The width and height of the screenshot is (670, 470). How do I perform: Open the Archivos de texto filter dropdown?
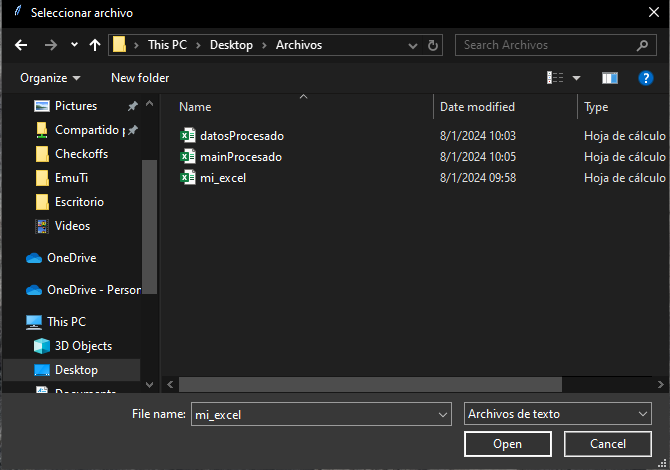click(x=558, y=414)
